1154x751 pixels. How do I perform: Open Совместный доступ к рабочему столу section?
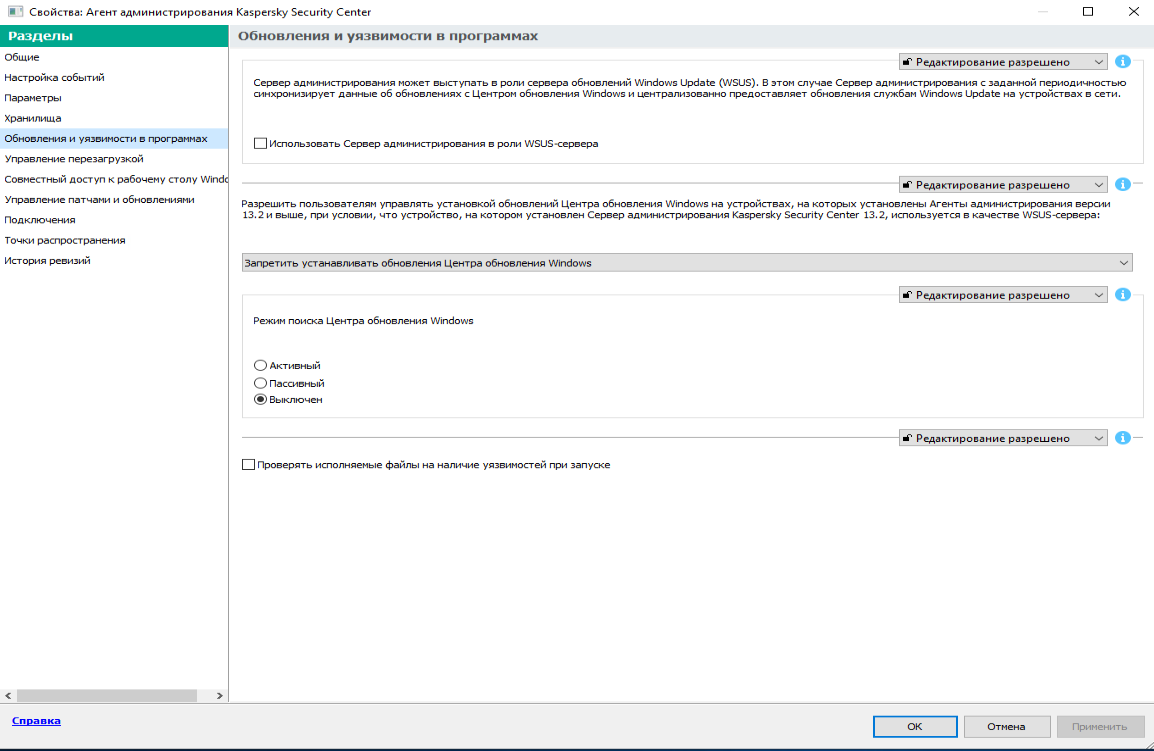click(114, 179)
